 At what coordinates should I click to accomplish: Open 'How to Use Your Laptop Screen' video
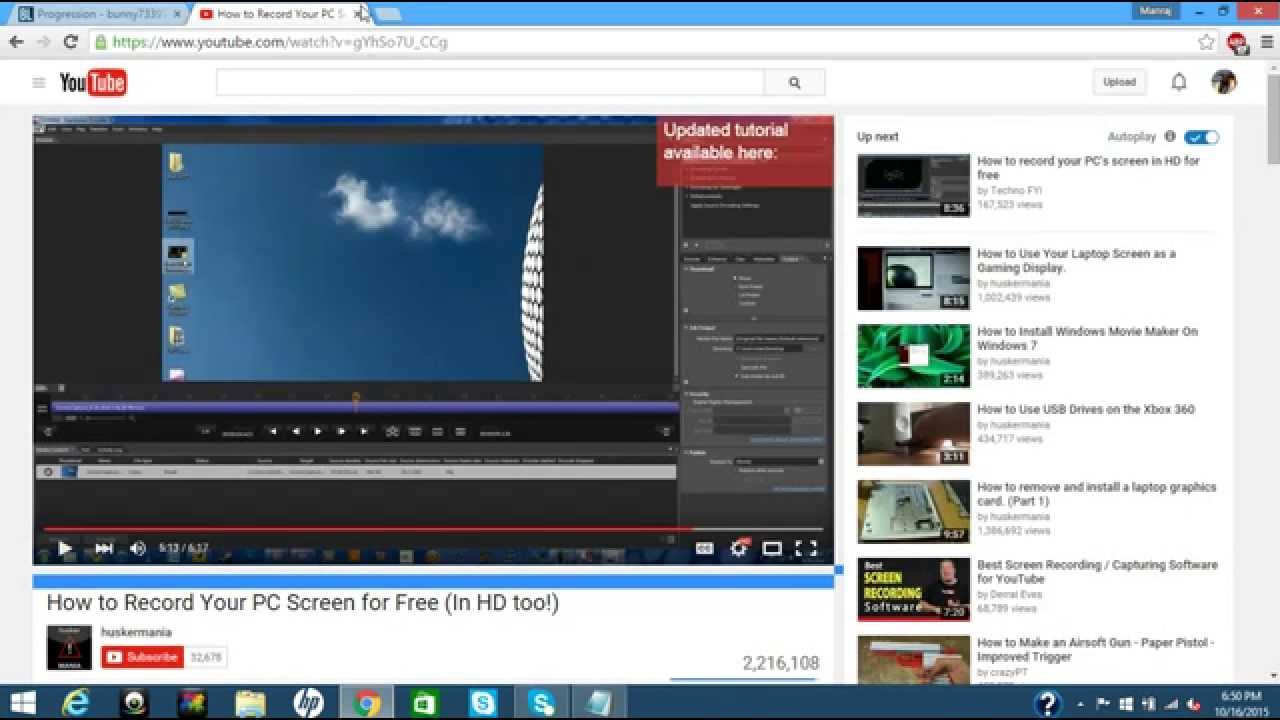coord(1076,261)
